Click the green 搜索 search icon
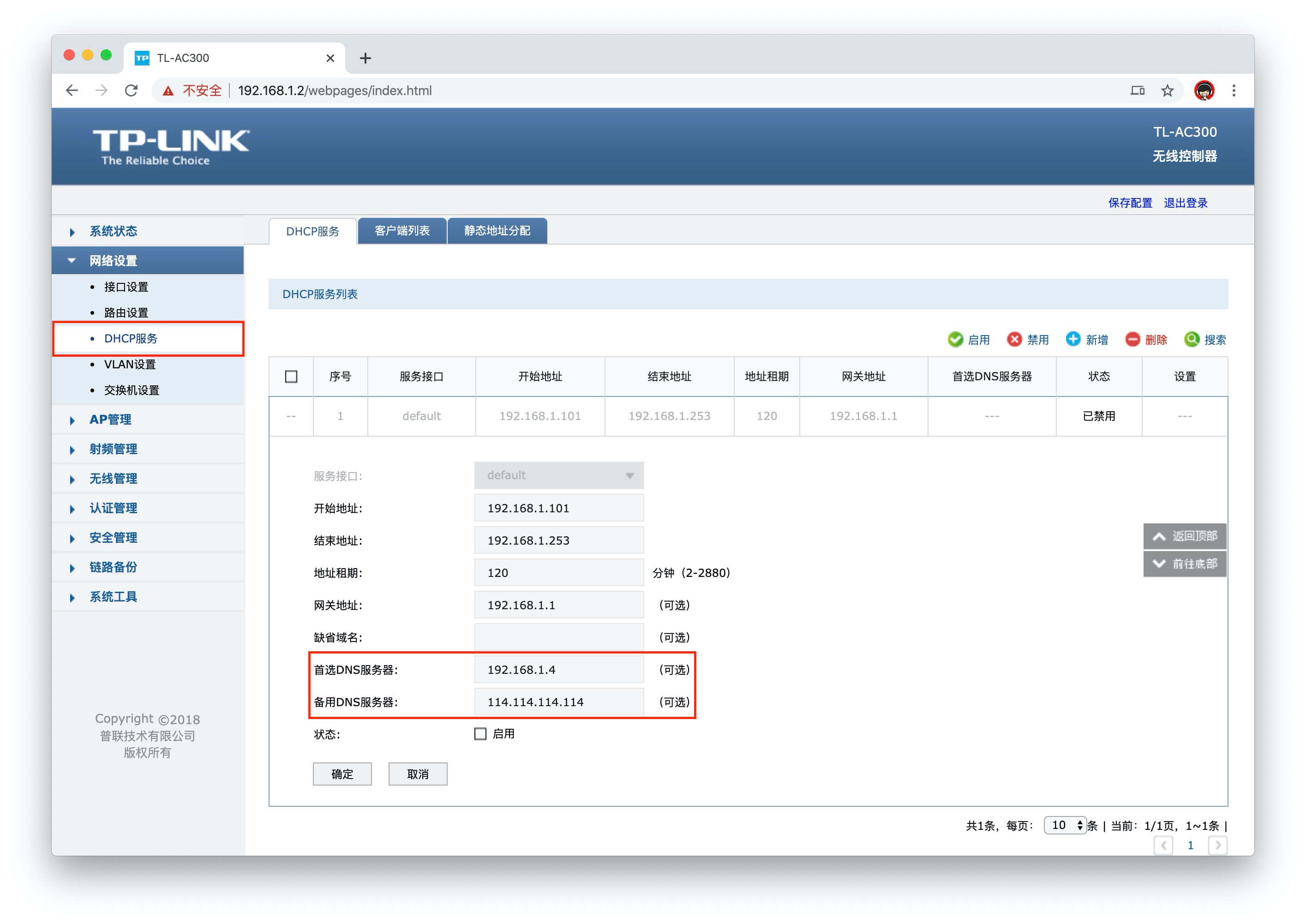The image size is (1306, 924). pyautogui.click(x=1192, y=340)
